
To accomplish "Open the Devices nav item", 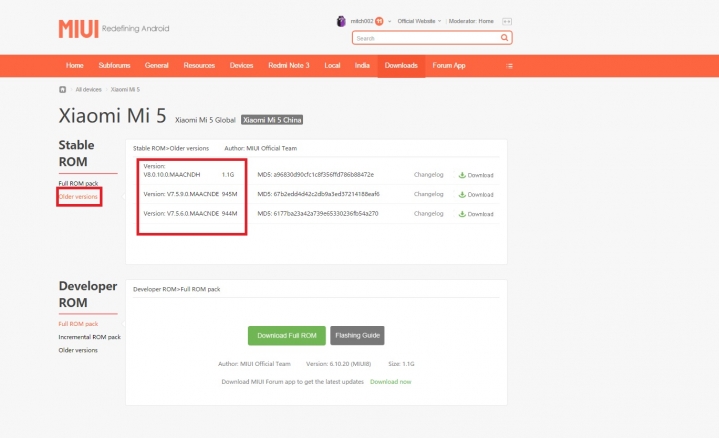I will (242, 66).
